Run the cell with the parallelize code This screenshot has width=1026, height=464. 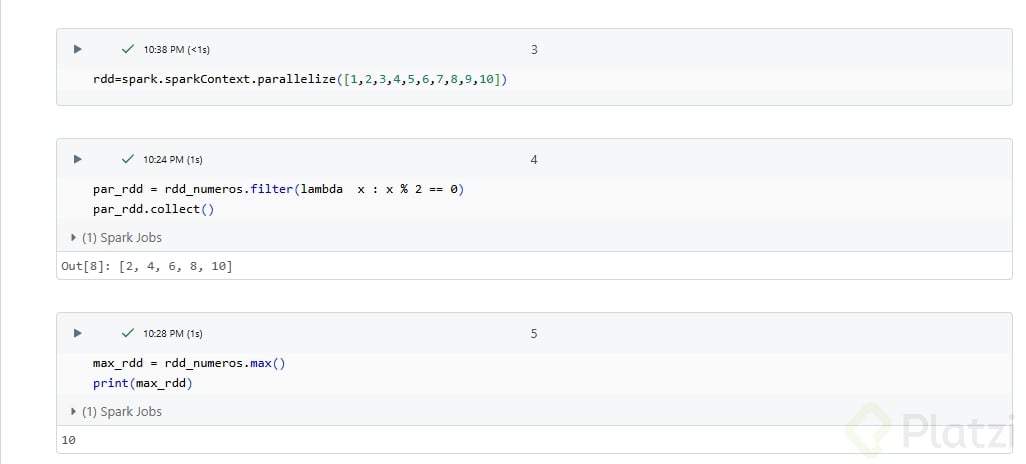(78, 49)
